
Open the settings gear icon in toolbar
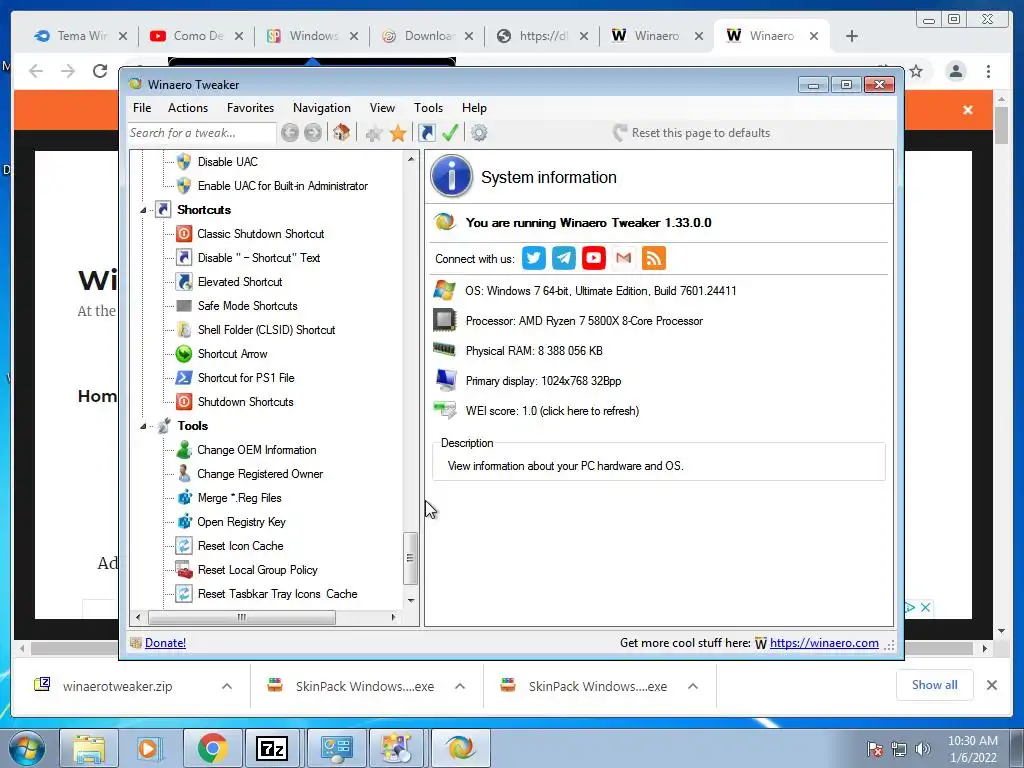pos(479,133)
